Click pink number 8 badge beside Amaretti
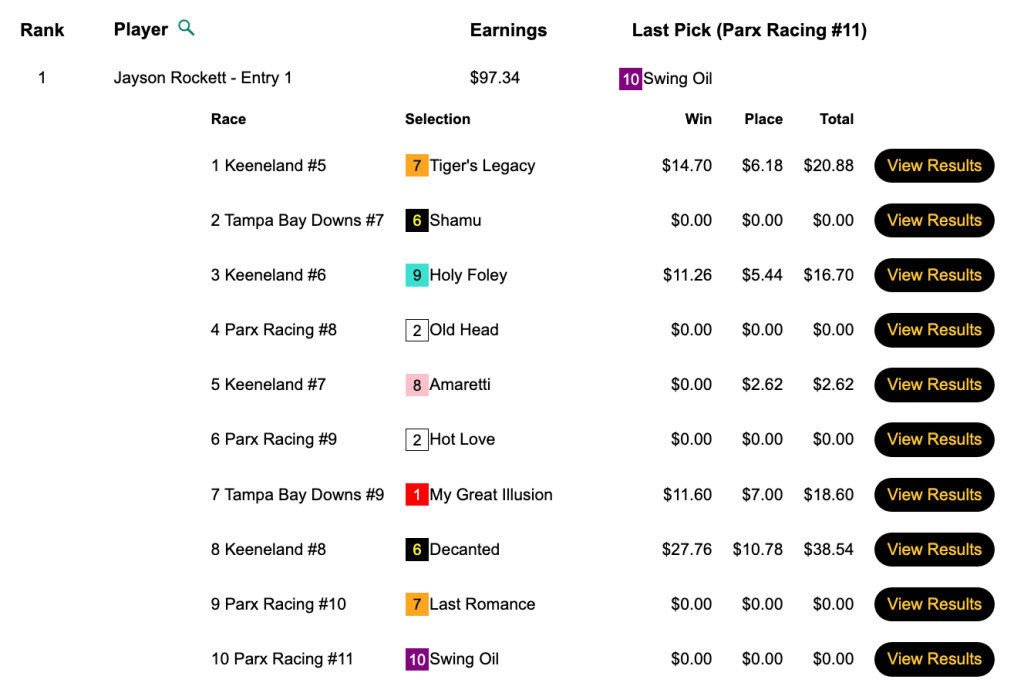Image resolution: width=1024 pixels, height=686 pixels. pos(417,385)
